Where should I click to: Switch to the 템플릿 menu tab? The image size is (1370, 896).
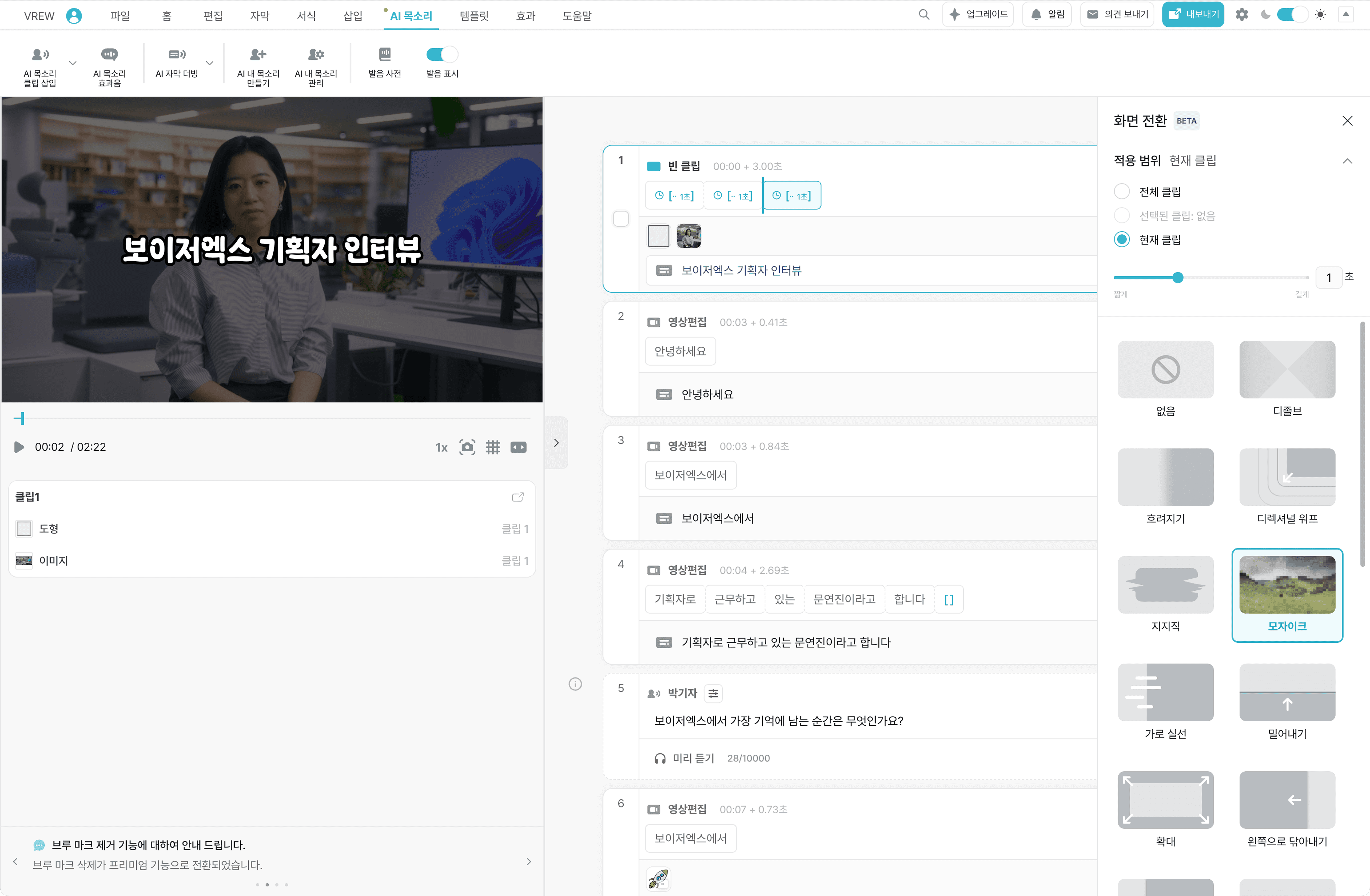coord(474,16)
